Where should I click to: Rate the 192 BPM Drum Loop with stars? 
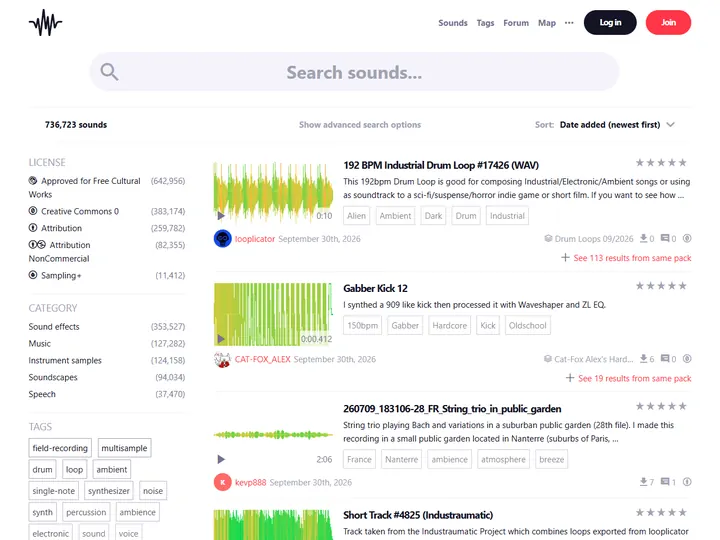pyautogui.click(x=661, y=163)
